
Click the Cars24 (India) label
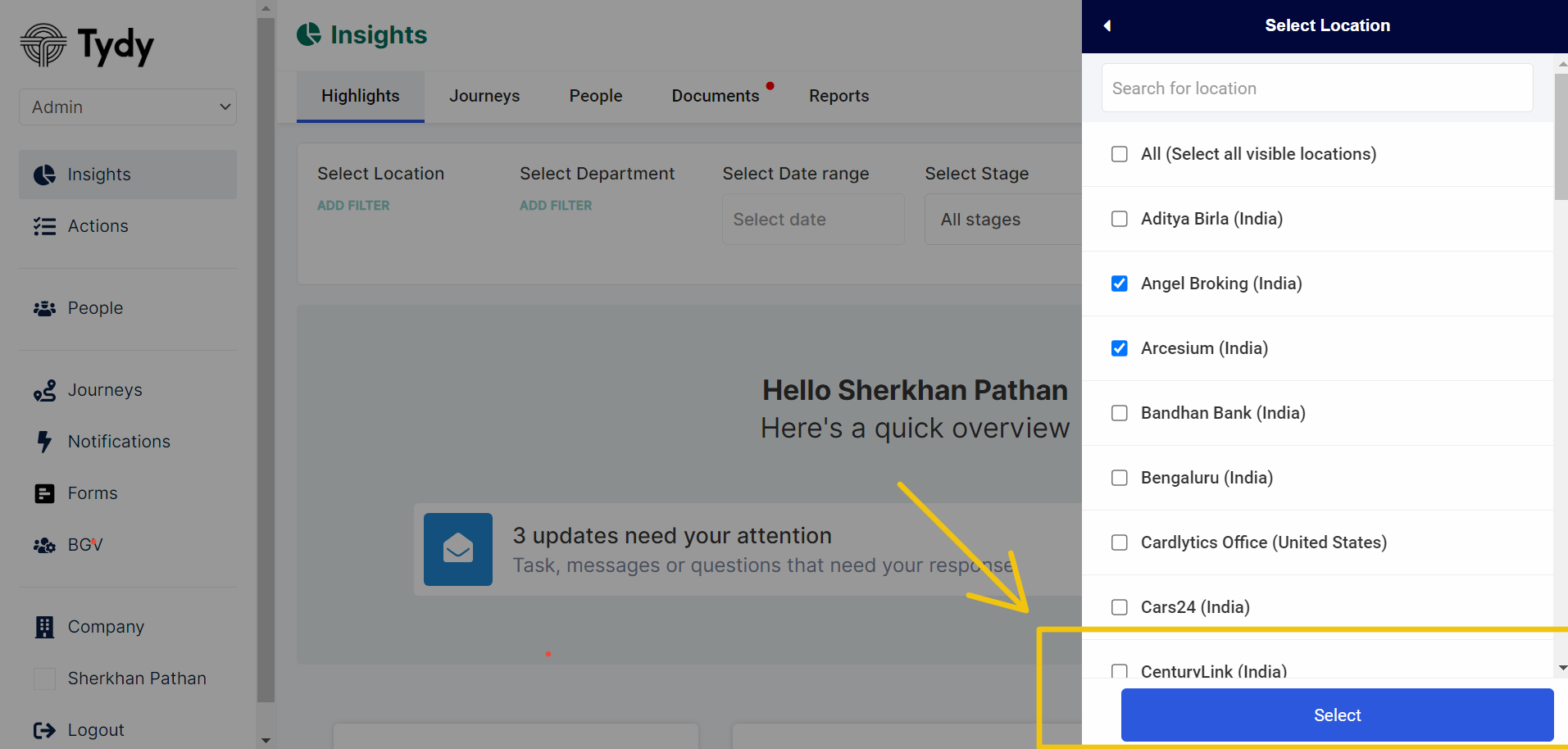tap(1195, 607)
